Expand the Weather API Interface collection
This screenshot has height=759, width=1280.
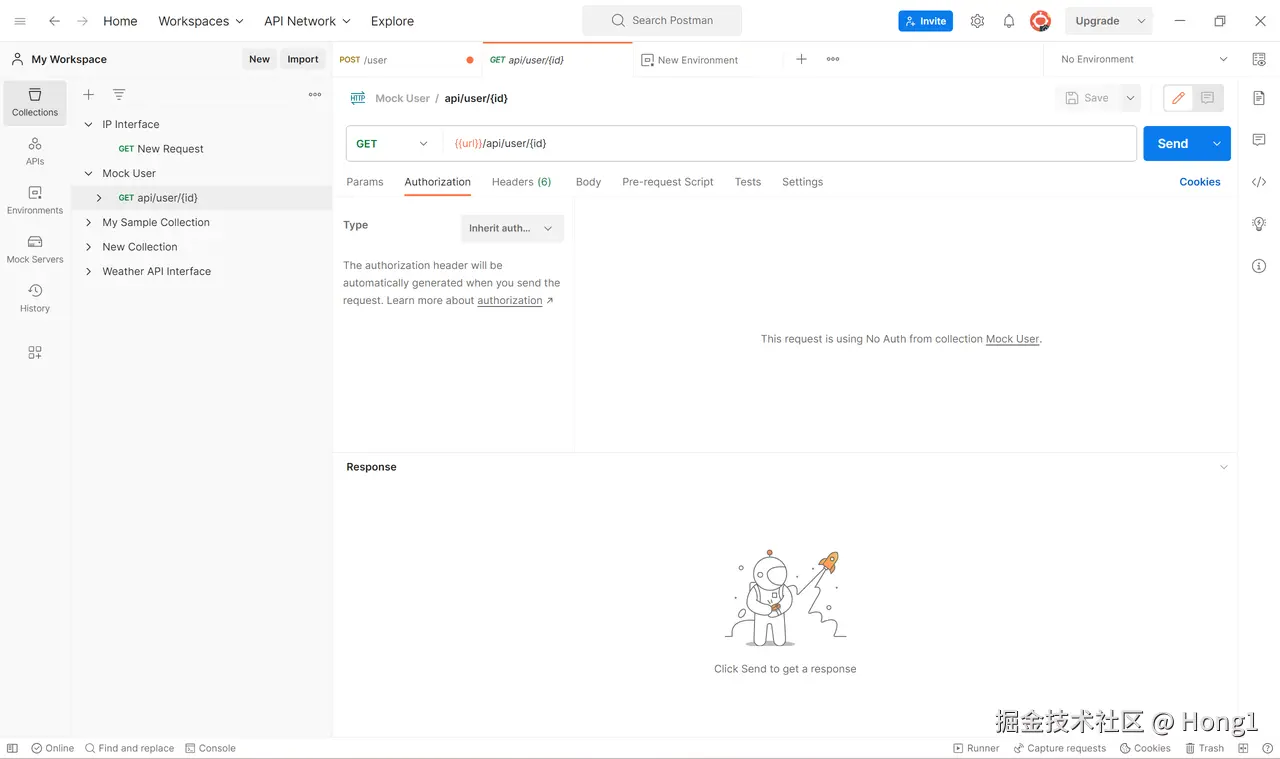coord(89,271)
